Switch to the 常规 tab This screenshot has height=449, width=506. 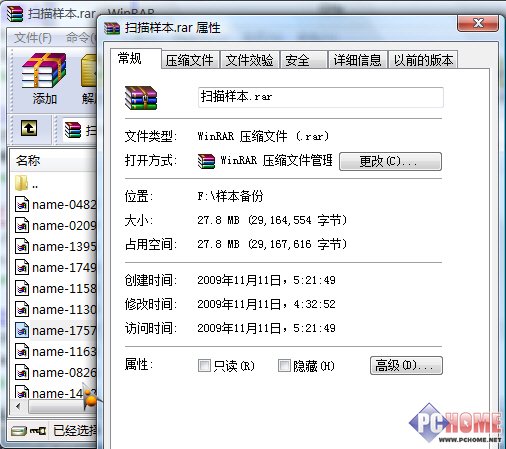point(136,59)
